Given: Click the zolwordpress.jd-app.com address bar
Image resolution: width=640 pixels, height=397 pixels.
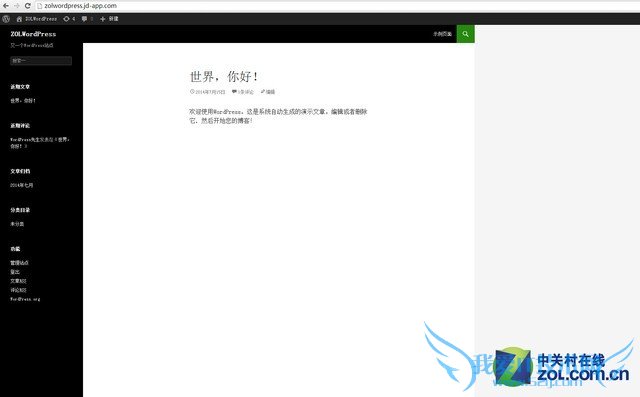Looking at the screenshot, I should [337, 6].
